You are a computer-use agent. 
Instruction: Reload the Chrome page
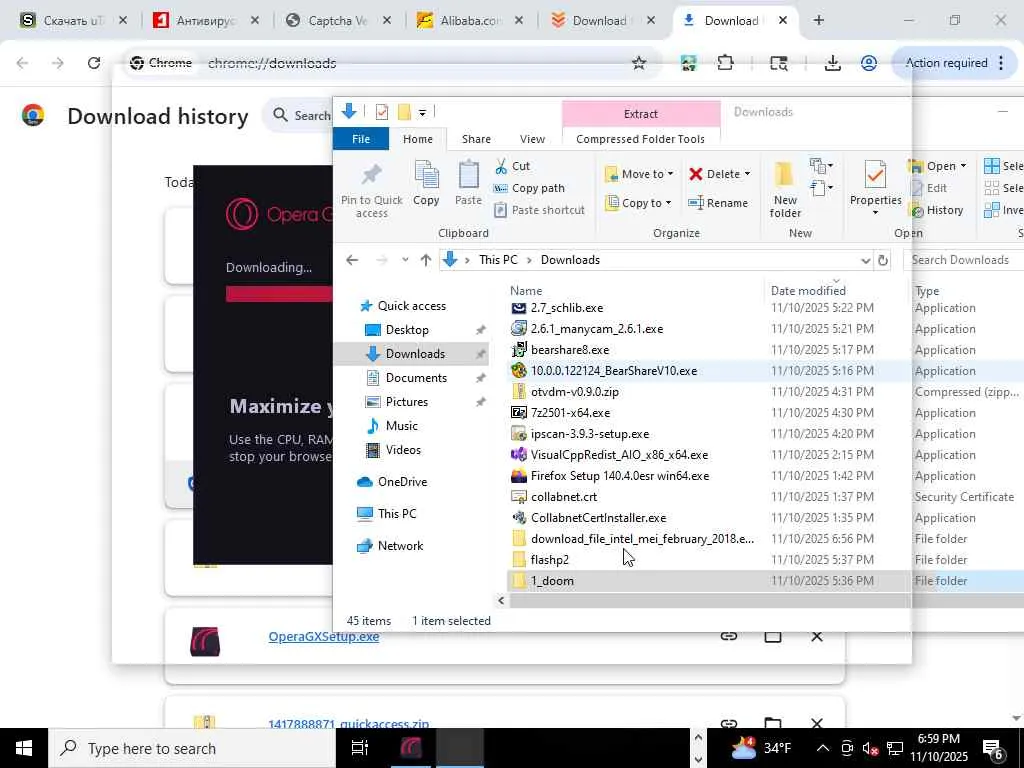(x=93, y=63)
